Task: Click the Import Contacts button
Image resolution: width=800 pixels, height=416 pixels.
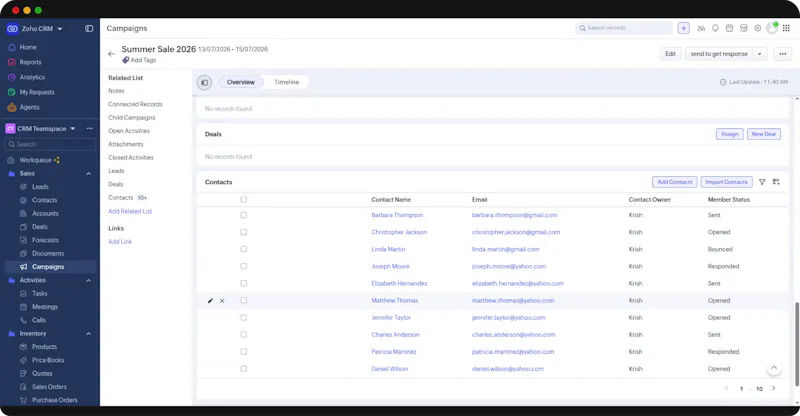Action: tap(727, 182)
